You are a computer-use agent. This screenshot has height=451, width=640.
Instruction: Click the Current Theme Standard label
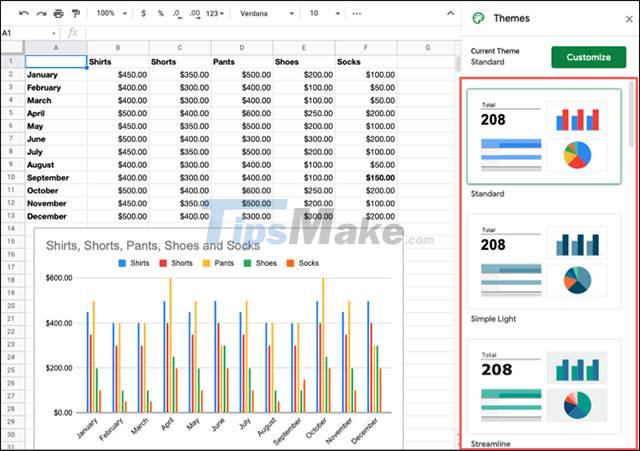pos(495,56)
